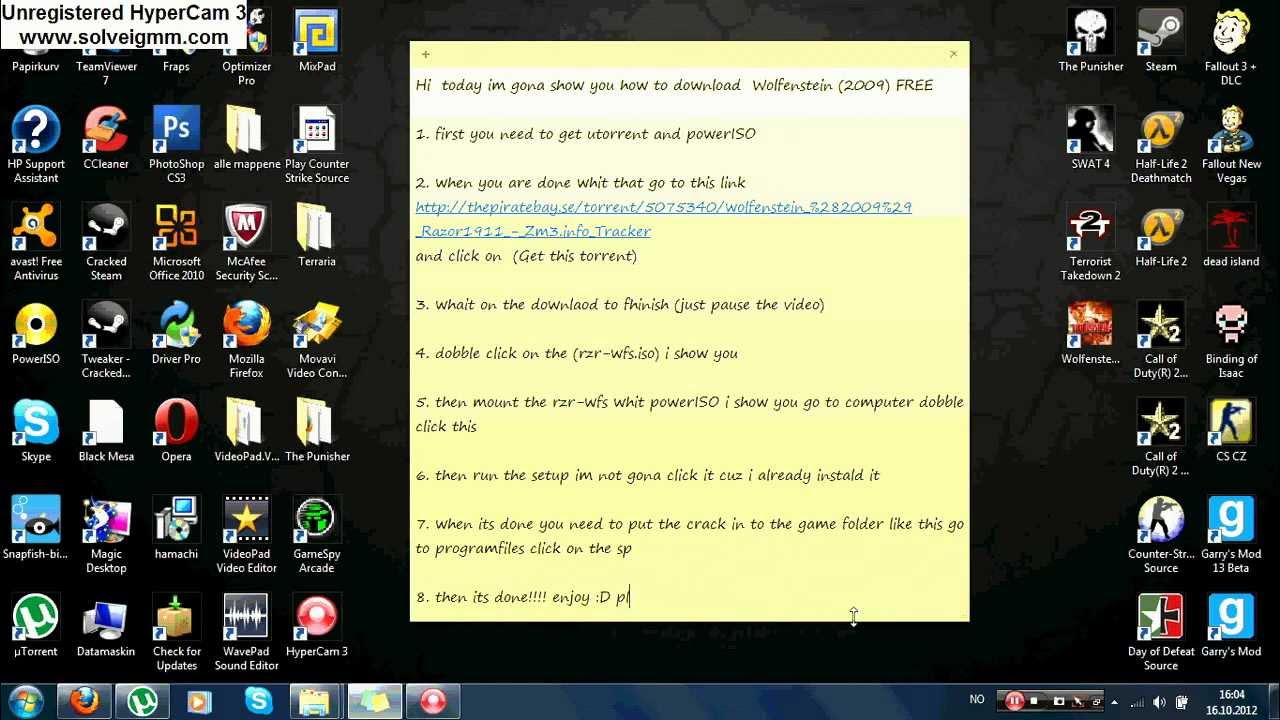Screen dimensions: 1280x720
Task: Switch to Firefox on the taskbar
Action: point(84,701)
